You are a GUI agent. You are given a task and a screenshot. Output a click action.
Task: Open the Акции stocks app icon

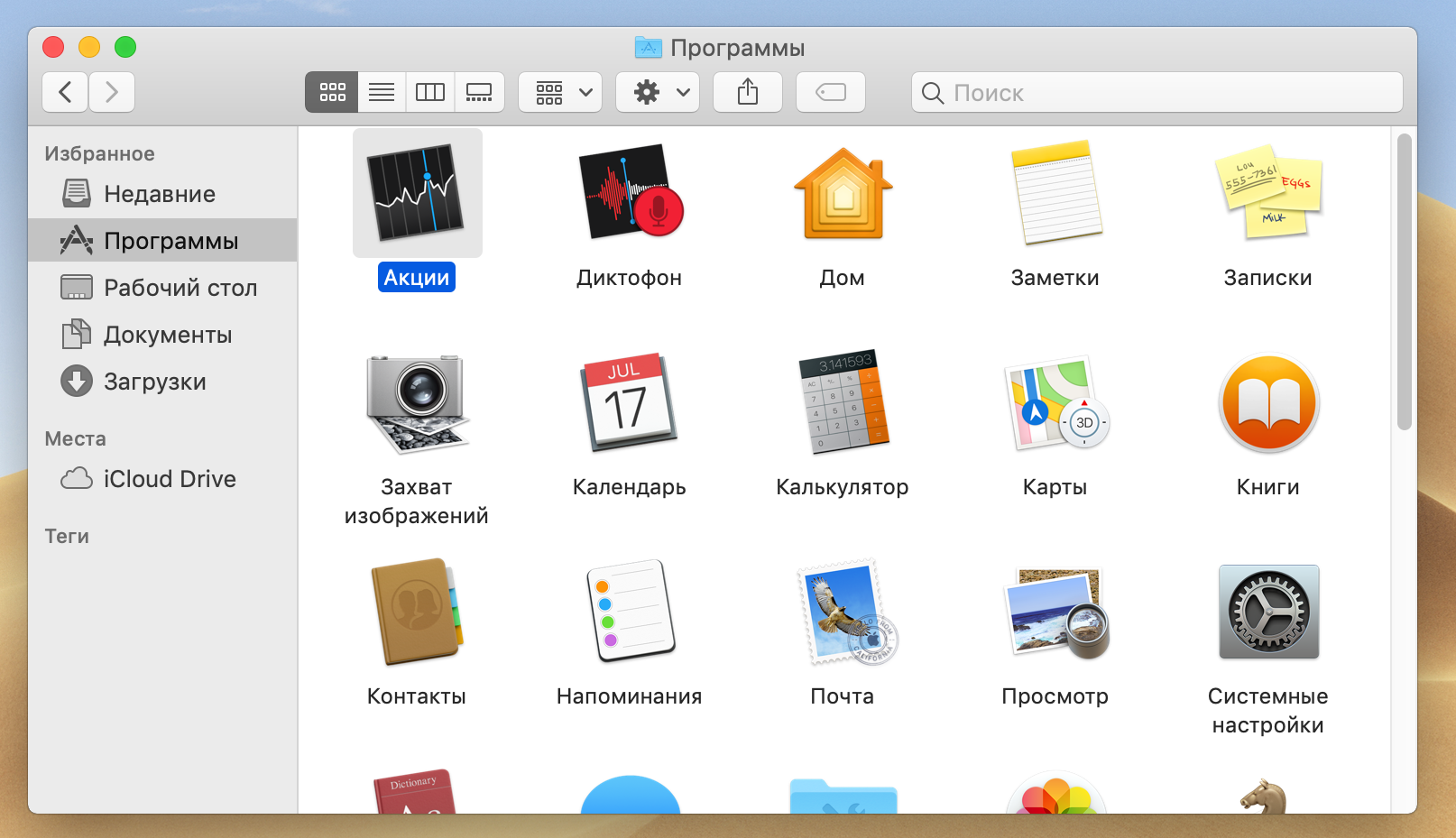point(417,193)
